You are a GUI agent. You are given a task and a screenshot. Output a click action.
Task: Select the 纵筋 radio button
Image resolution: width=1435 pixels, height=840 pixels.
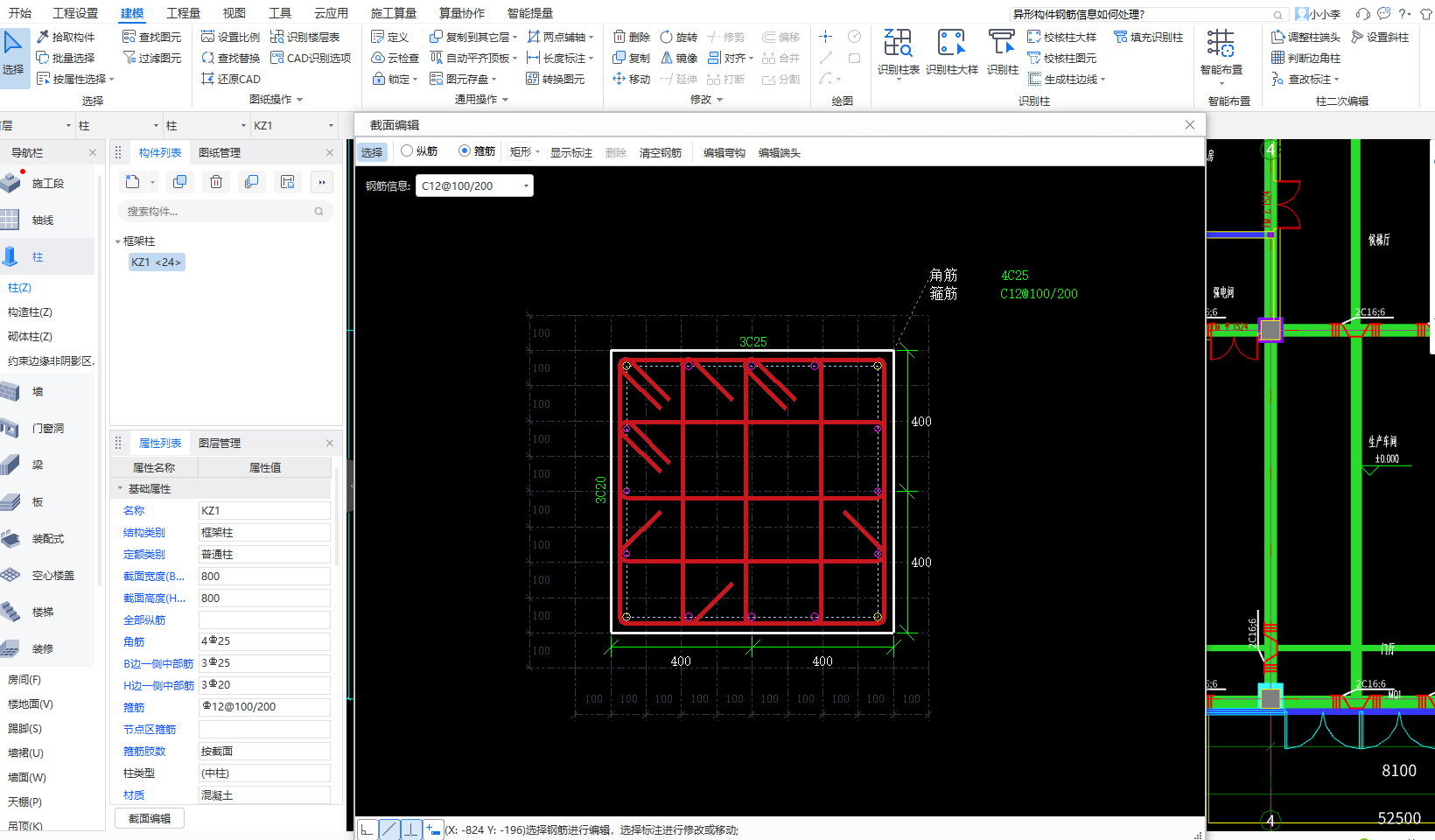tap(407, 151)
